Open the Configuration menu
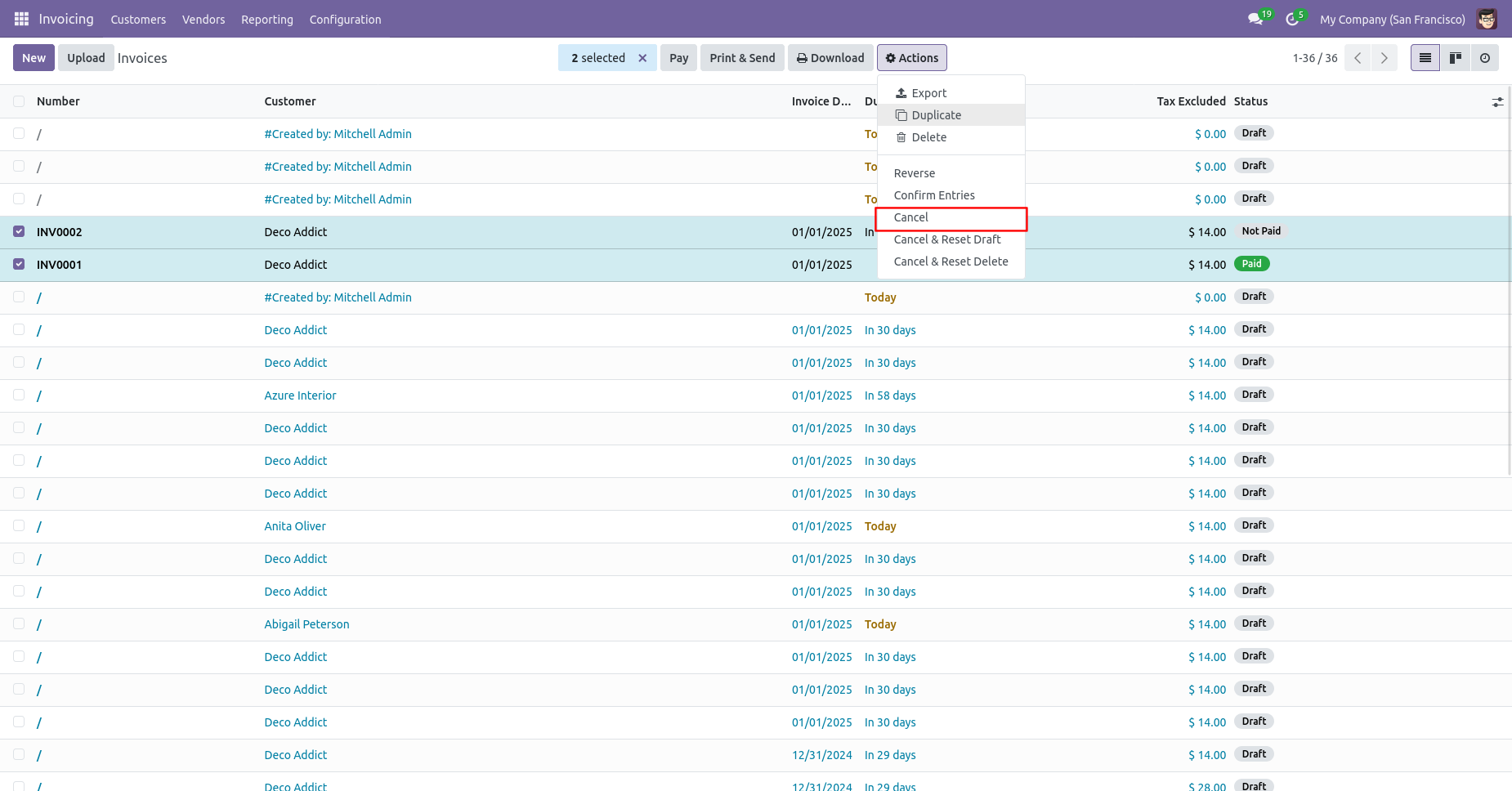Image resolution: width=1512 pixels, height=791 pixels. click(345, 20)
